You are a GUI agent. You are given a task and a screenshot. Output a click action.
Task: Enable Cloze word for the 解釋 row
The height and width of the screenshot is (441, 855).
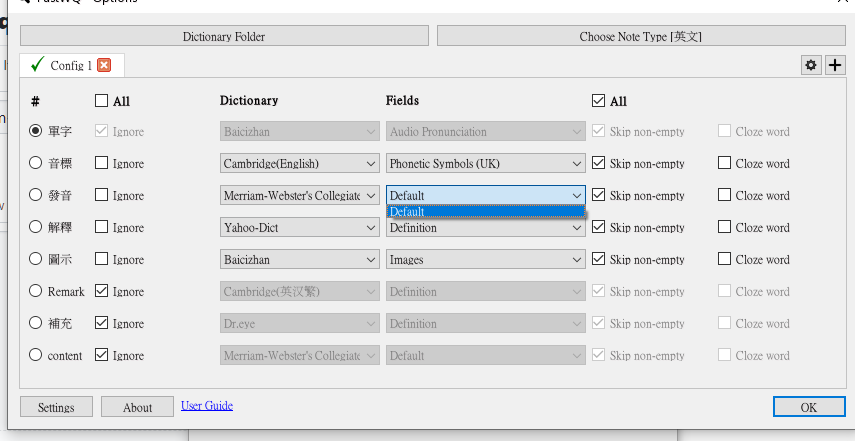pos(724,227)
